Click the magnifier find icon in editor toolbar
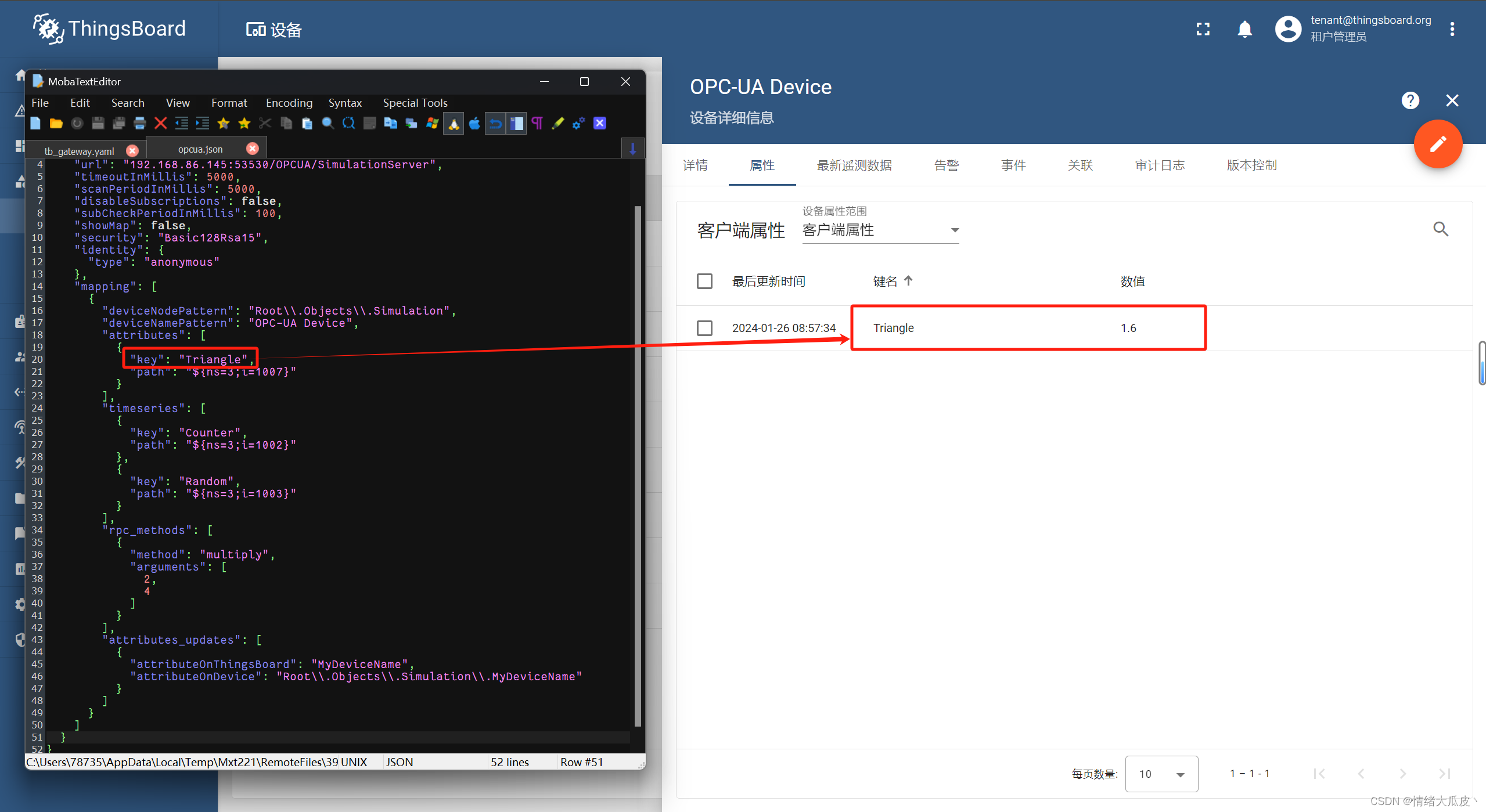Viewport: 1486px width, 812px height. [328, 123]
